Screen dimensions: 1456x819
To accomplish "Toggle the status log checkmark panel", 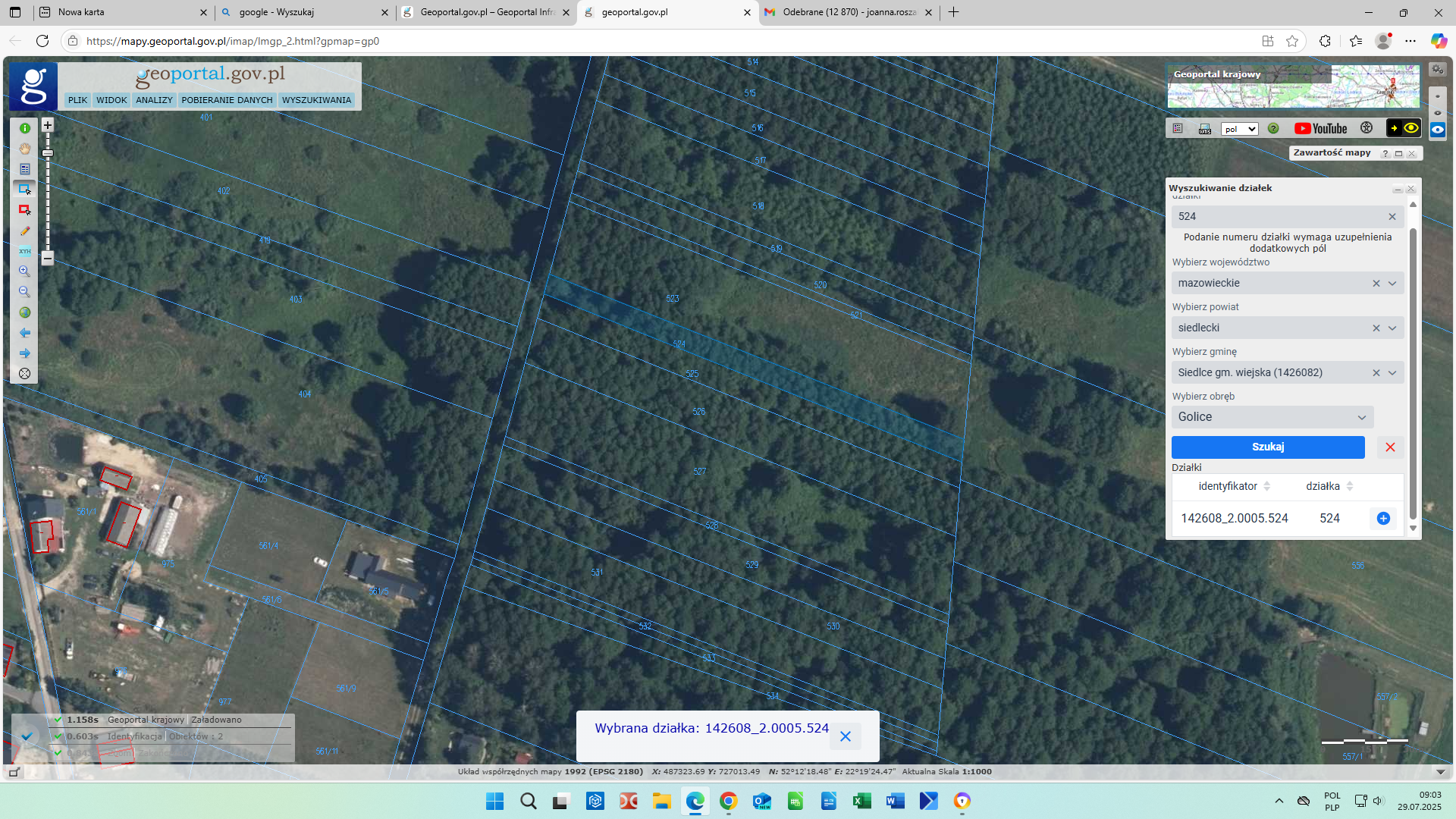I will 27,736.
